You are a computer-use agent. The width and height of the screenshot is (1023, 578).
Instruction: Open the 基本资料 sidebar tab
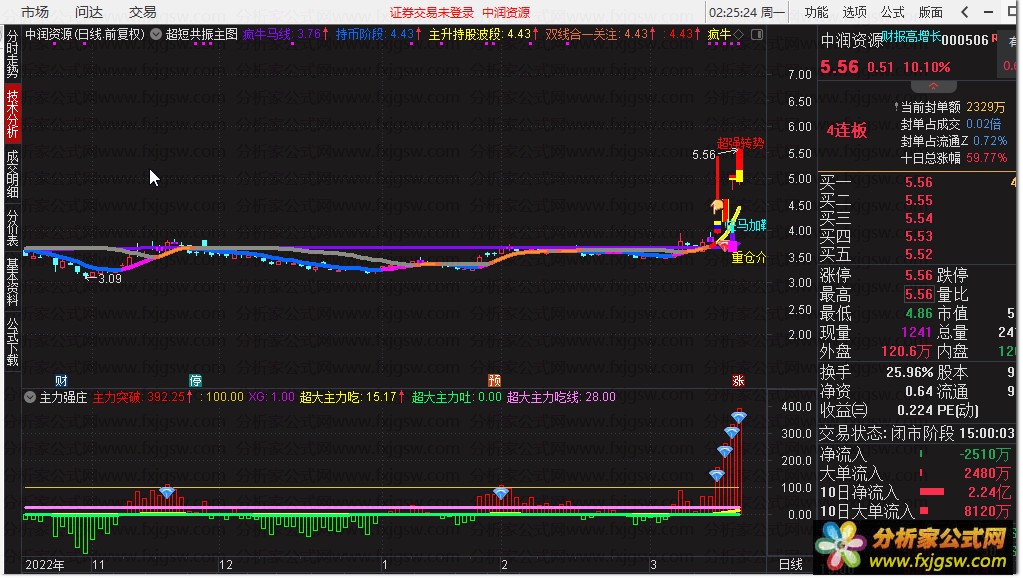[12, 281]
